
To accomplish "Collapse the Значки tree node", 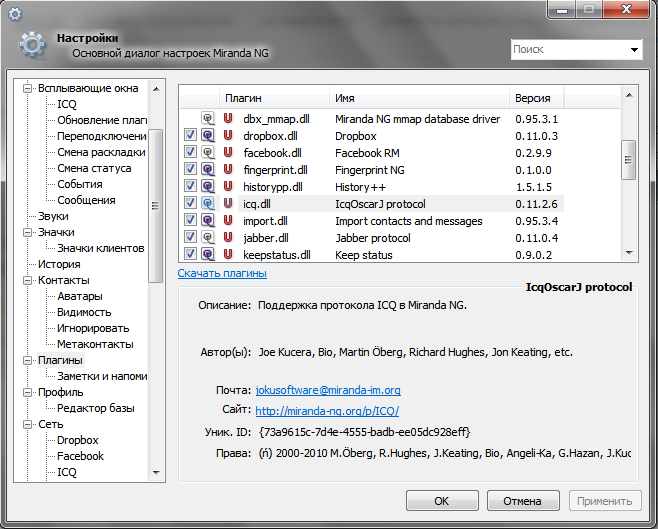I will [x=27, y=232].
